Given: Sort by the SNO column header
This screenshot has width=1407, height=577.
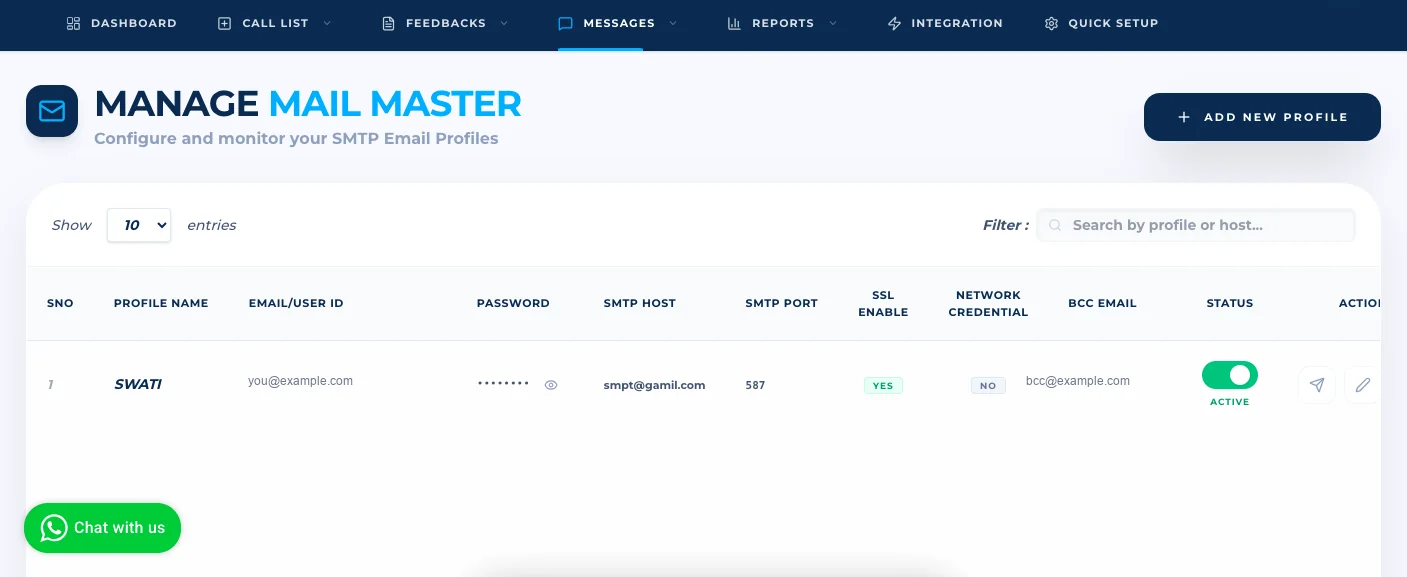Looking at the screenshot, I should pyautogui.click(x=60, y=303).
